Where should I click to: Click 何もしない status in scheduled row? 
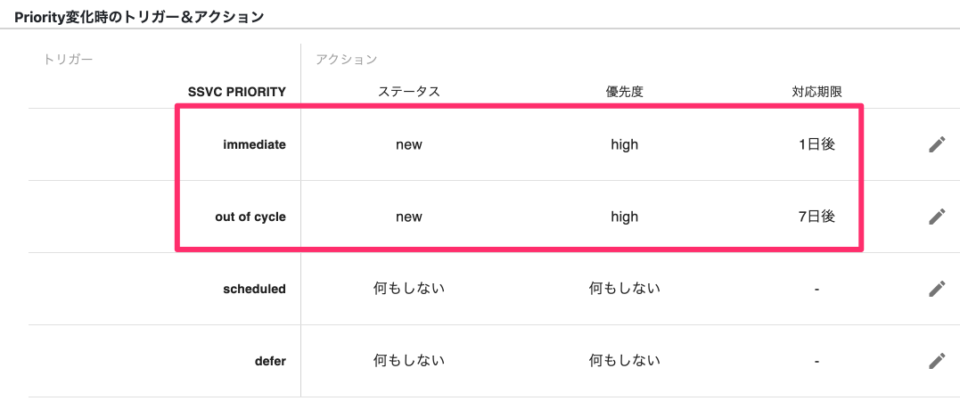point(409,288)
